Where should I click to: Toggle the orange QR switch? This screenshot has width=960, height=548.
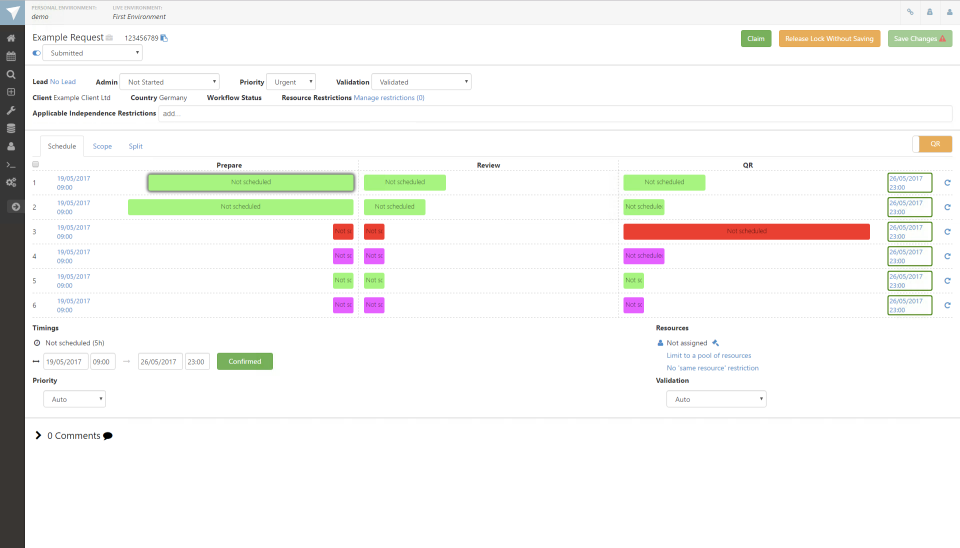click(932, 144)
